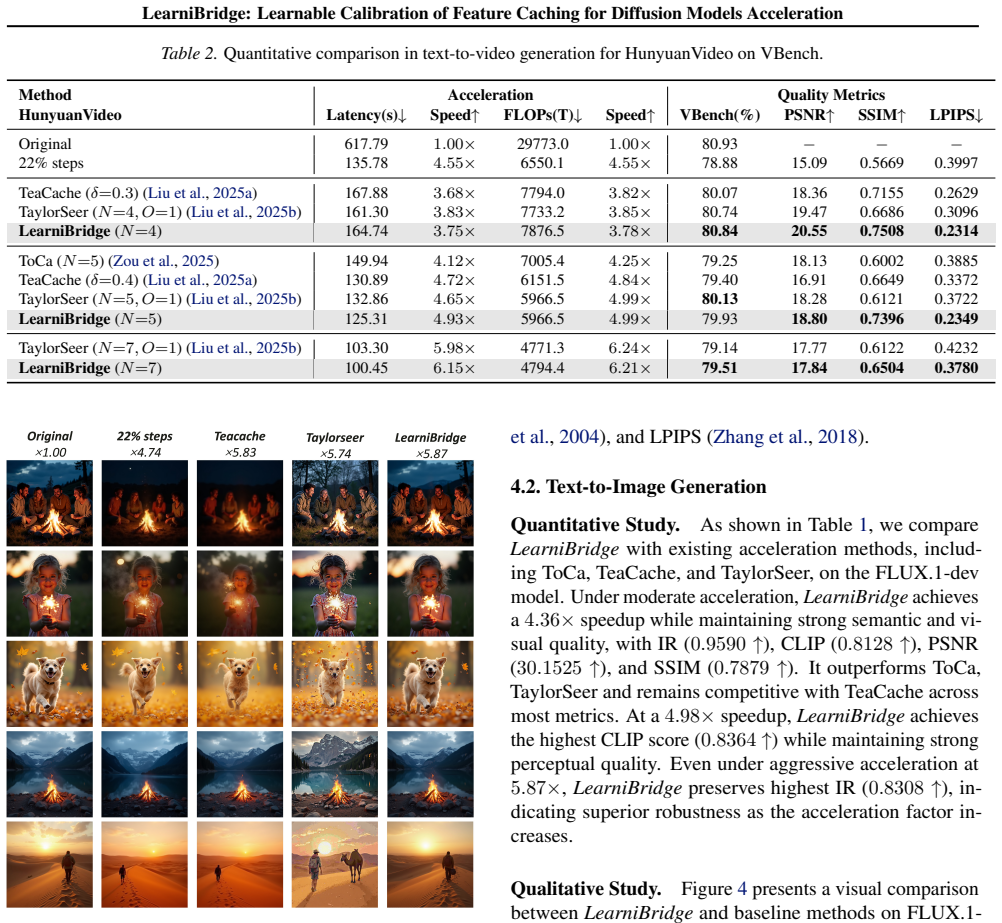Click the 'Teacache' figure column label

pyautogui.click(x=240, y=437)
